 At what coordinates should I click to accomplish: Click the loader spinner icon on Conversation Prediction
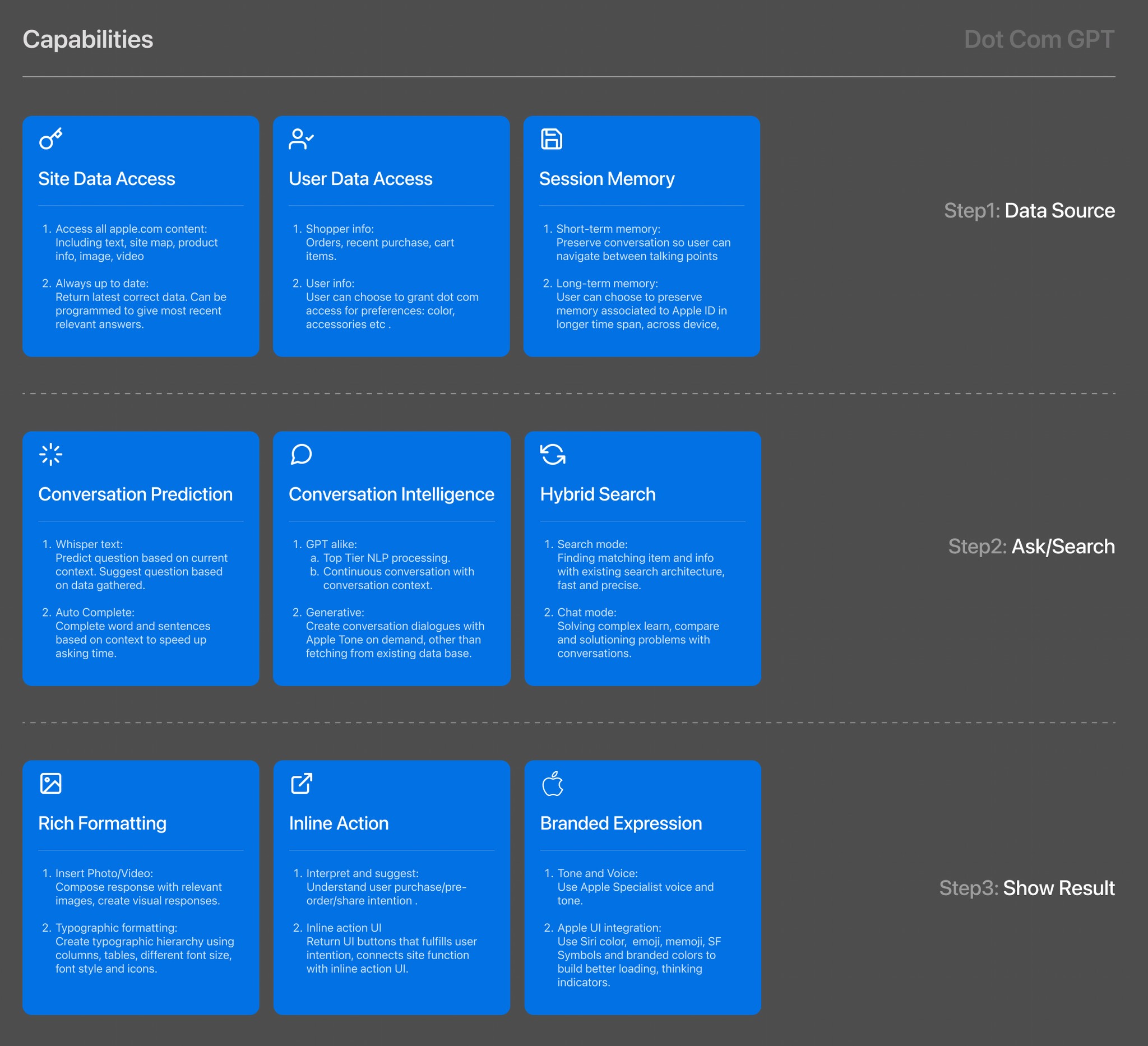[50, 454]
